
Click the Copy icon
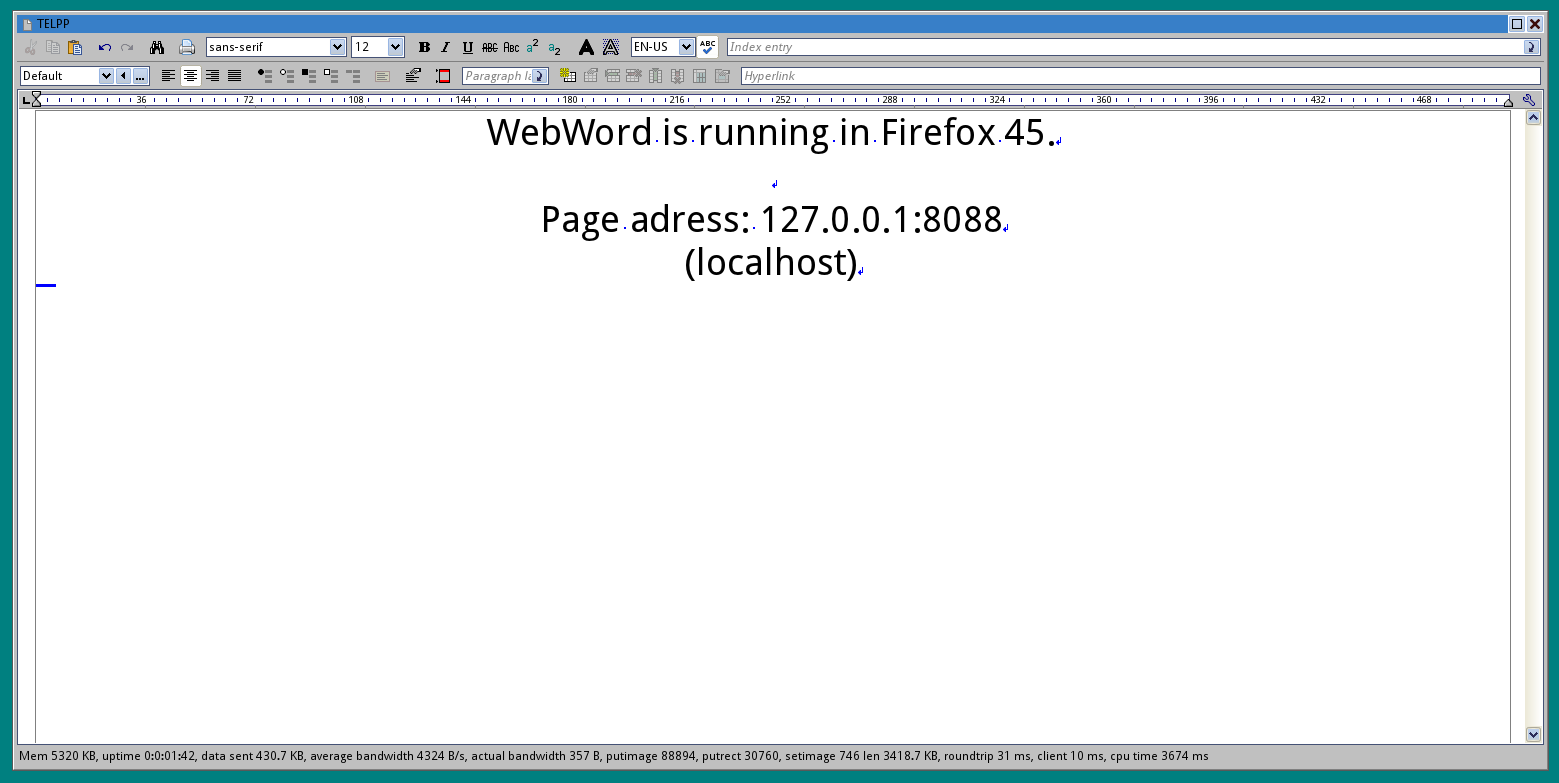click(x=53, y=47)
